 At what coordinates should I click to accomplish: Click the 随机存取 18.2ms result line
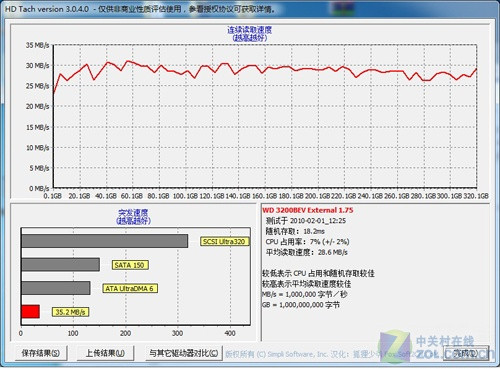[x=295, y=231]
